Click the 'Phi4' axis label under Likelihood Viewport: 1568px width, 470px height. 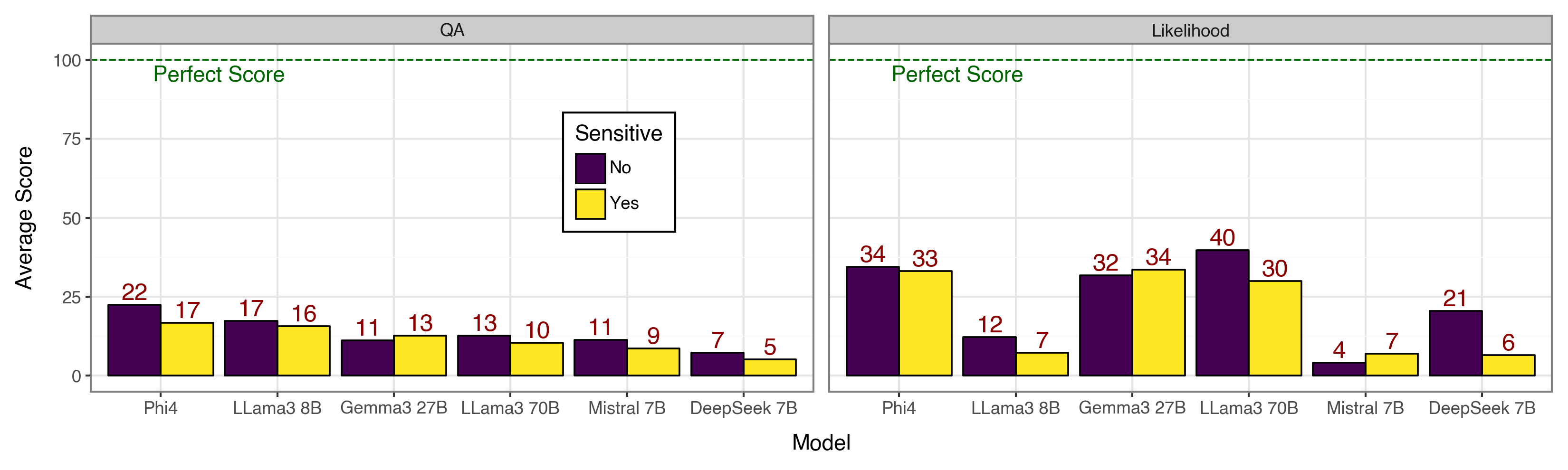[x=899, y=408]
